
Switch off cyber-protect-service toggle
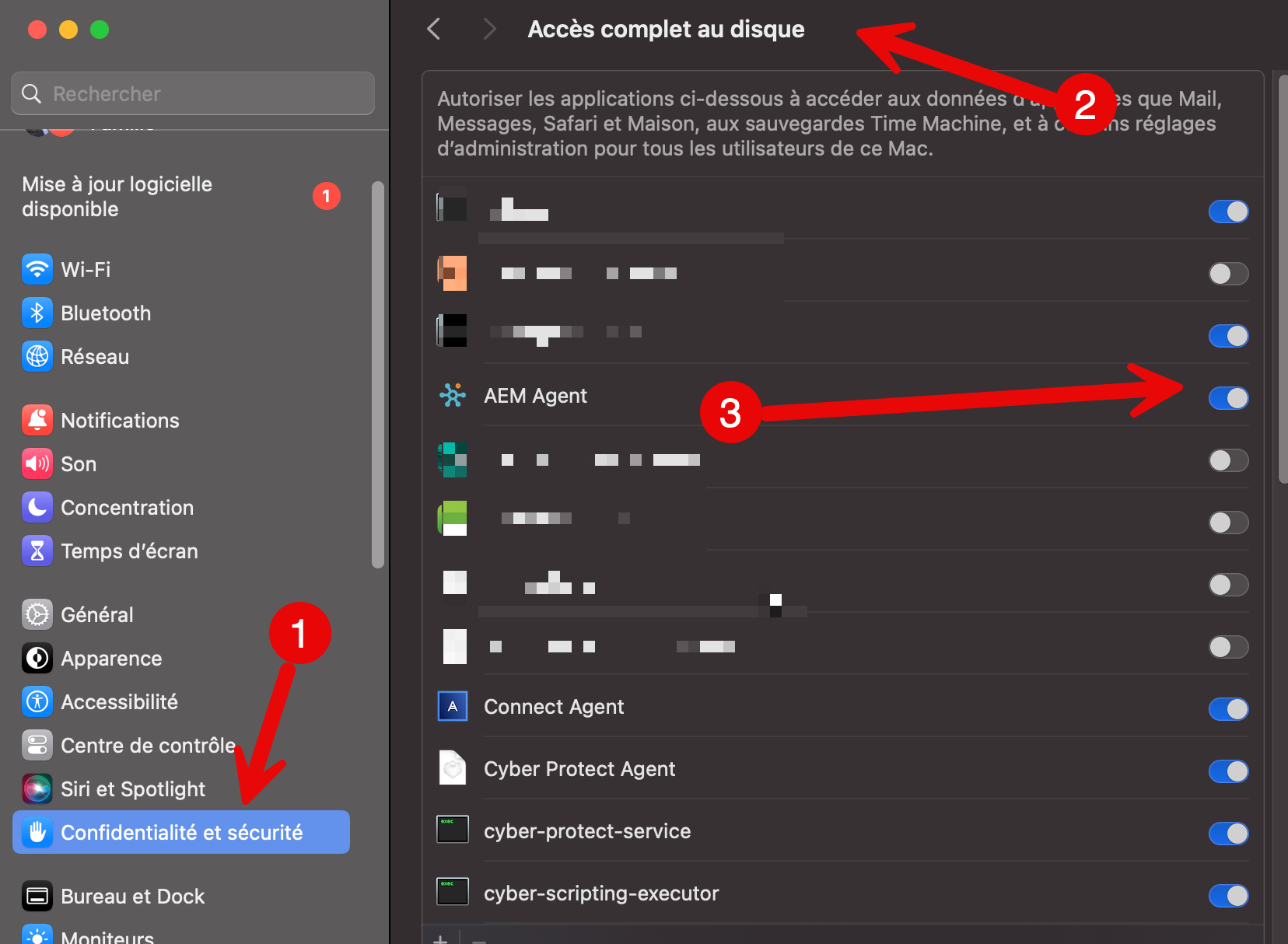click(1228, 834)
